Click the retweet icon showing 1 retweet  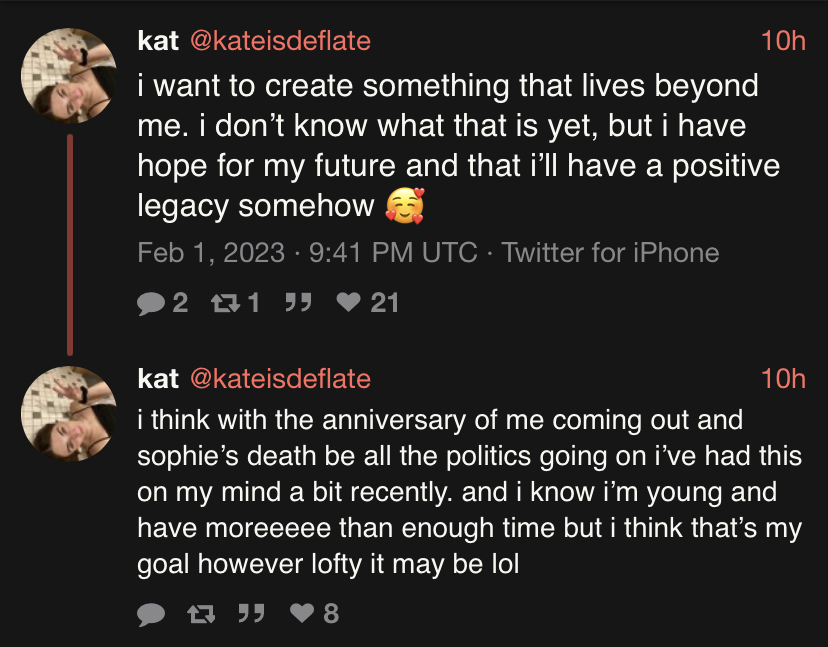223,302
